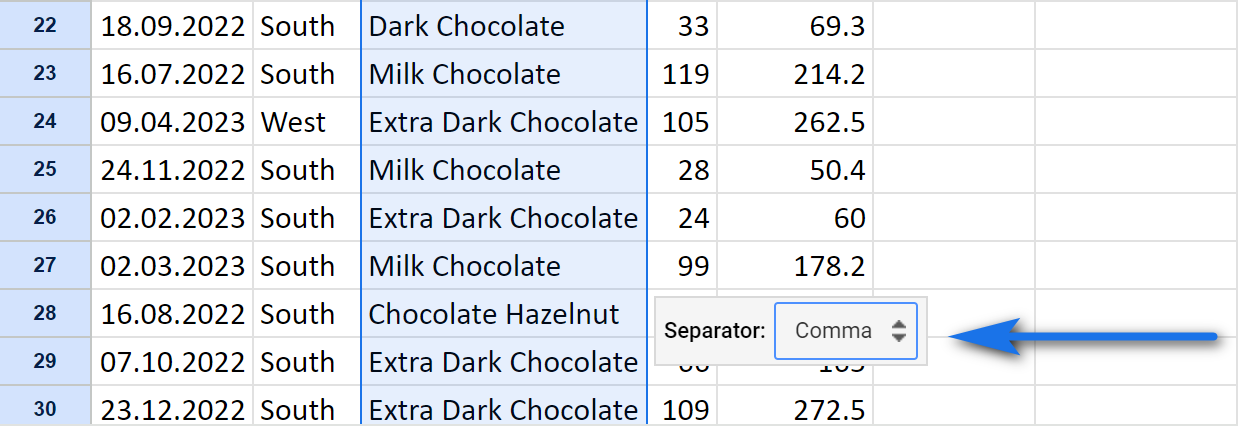The width and height of the screenshot is (1238, 426).
Task: Select row header 23
Action: coord(45,73)
